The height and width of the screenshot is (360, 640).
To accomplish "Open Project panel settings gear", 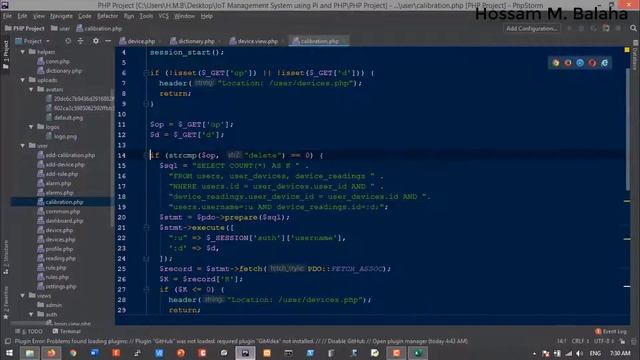I will pos(96,41).
